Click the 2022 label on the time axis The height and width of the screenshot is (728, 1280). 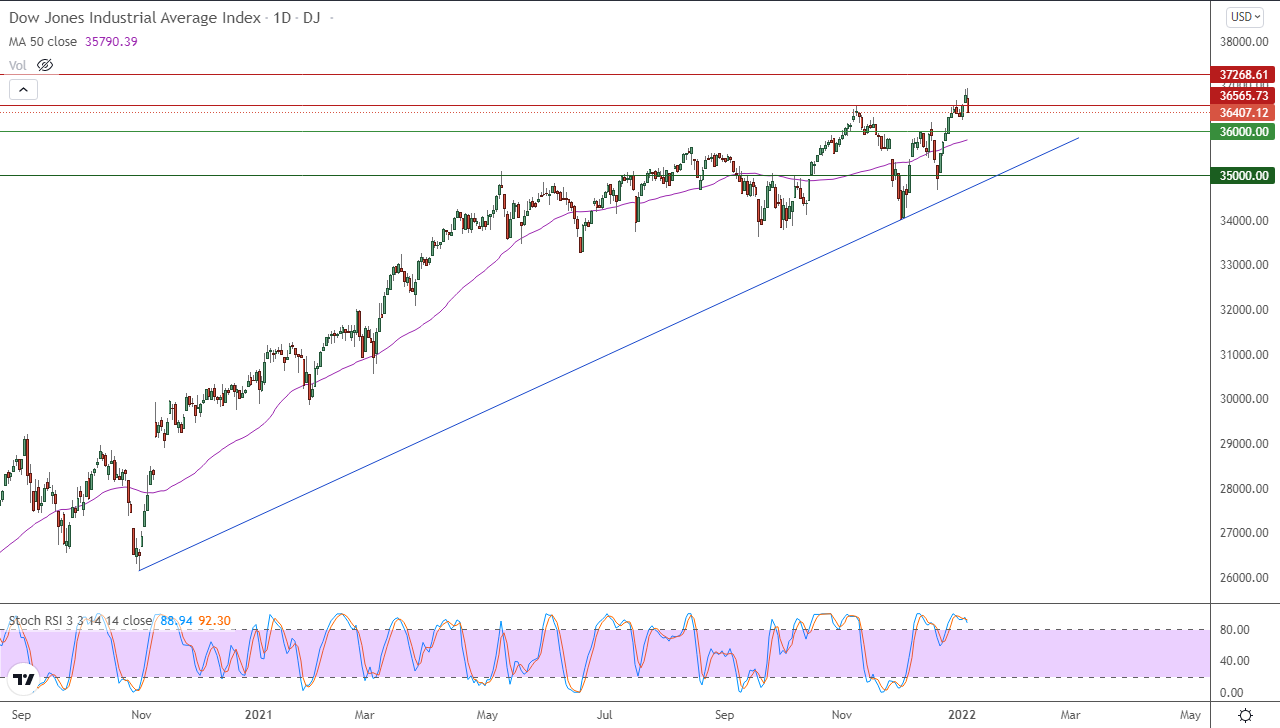click(x=961, y=716)
